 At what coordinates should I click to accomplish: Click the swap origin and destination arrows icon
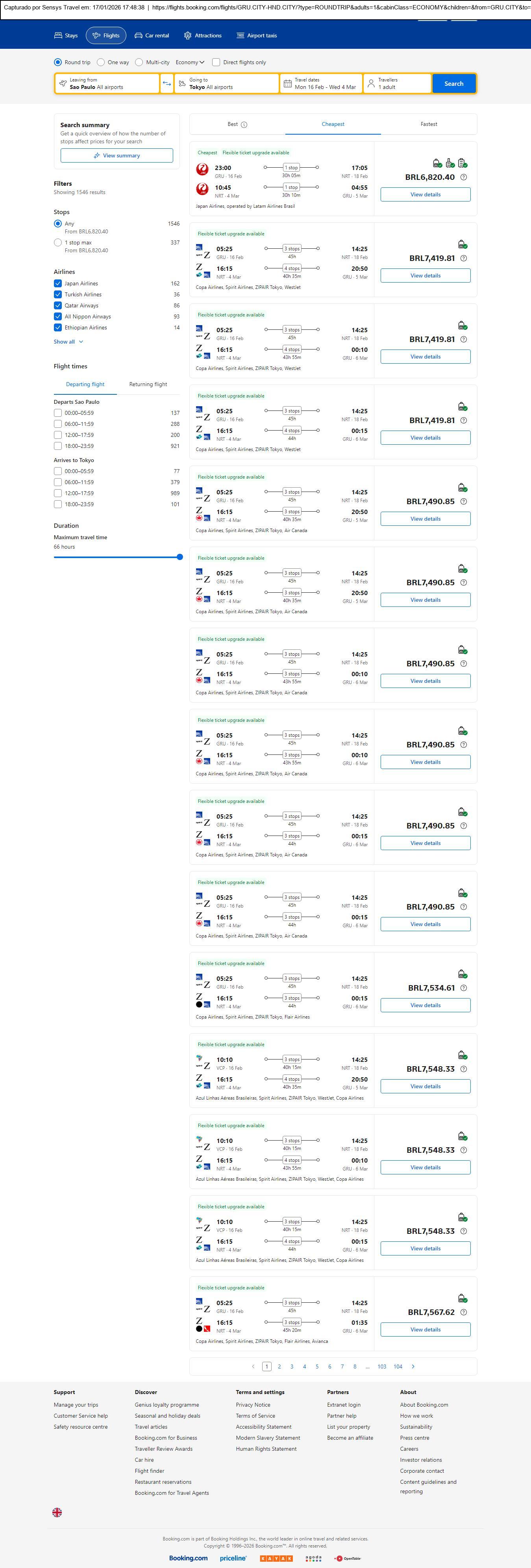pos(167,83)
